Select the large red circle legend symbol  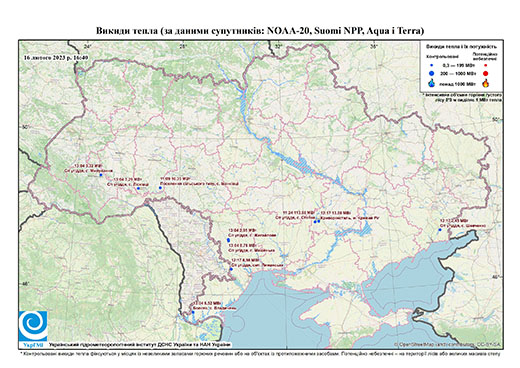(485, 74)
